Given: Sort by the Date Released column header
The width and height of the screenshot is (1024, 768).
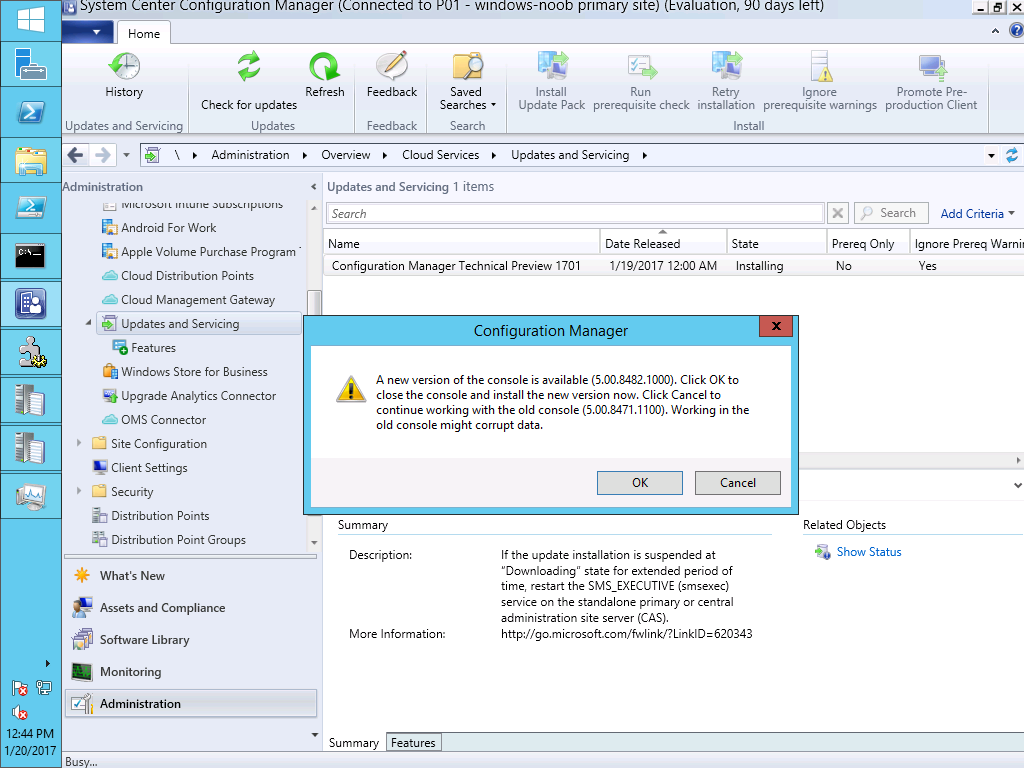Looking at the screenshot, I should tap(663, 243).
